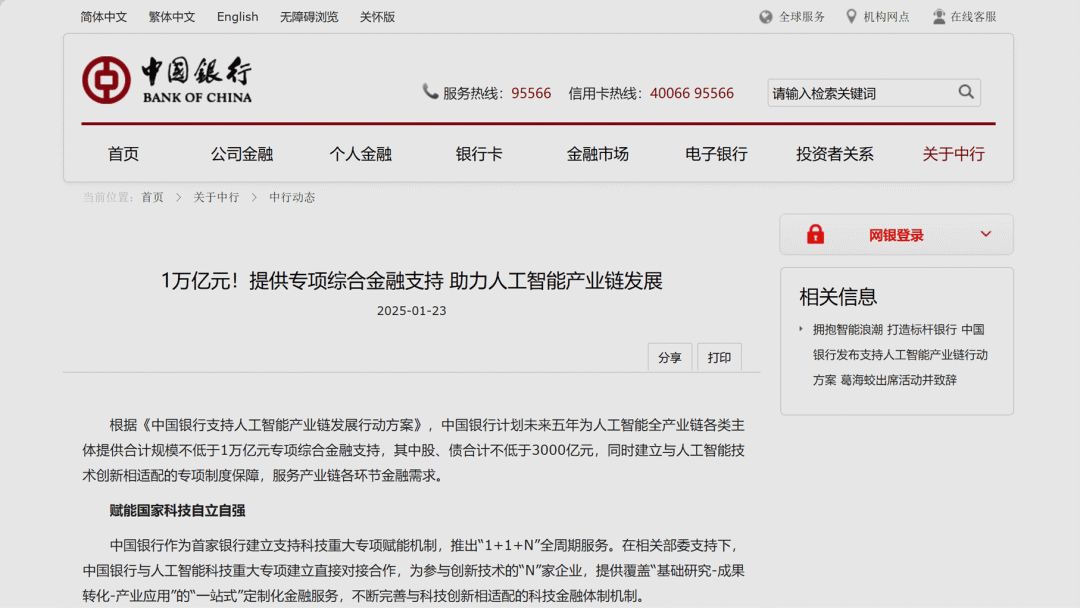Click the globe icon for 全球服务
The height and width of the screenshot is (608, 1080).
coord(765,17)
